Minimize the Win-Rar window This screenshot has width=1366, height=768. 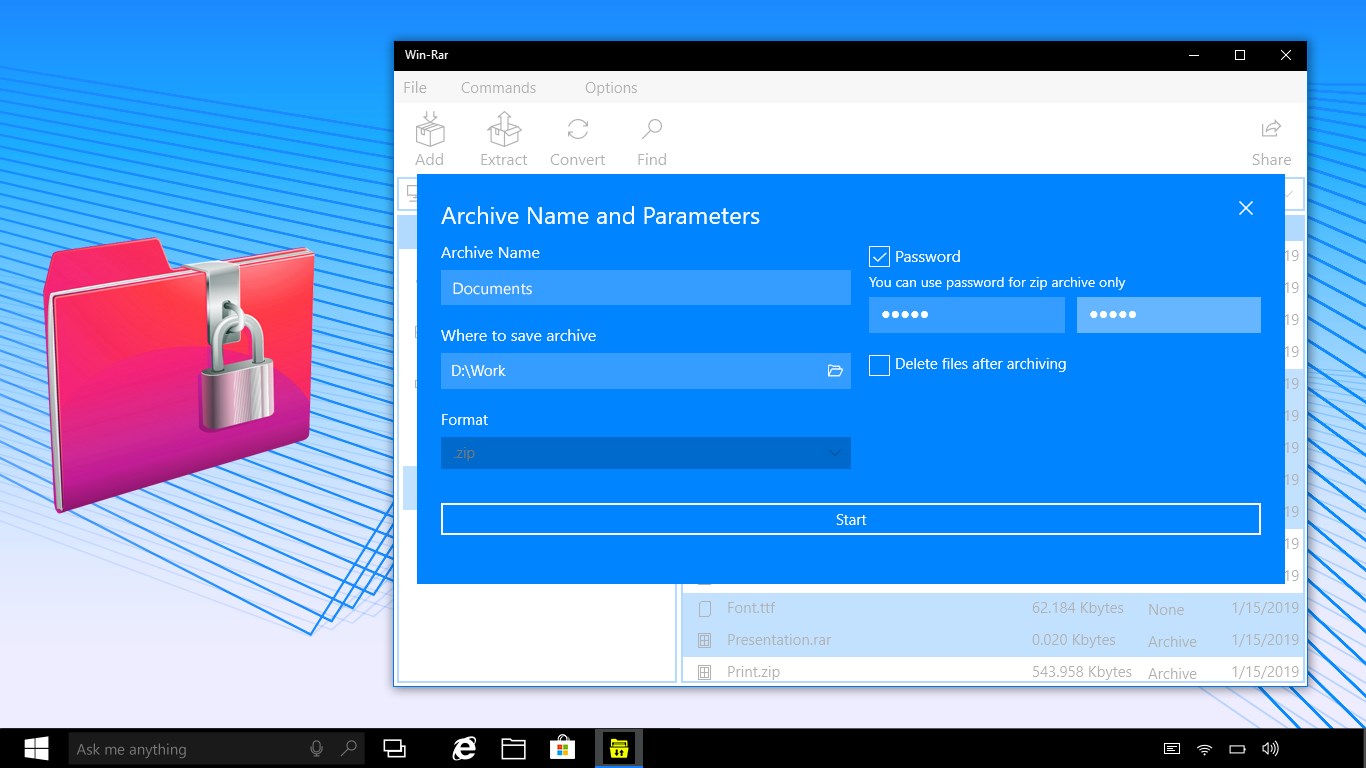(x=1194, y=55)
